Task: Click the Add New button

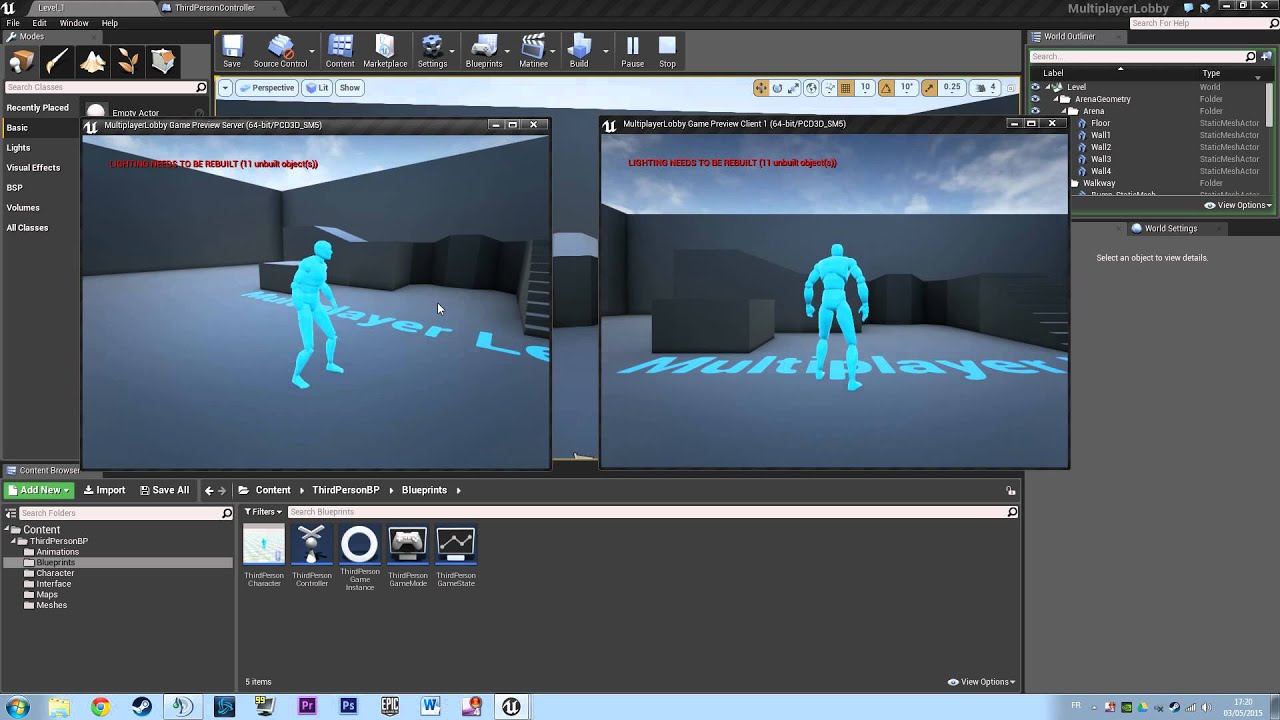Action: [x=39, y=490]
